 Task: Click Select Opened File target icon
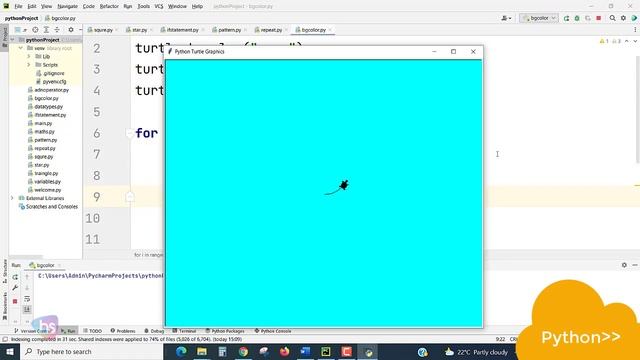coord(36,30)
